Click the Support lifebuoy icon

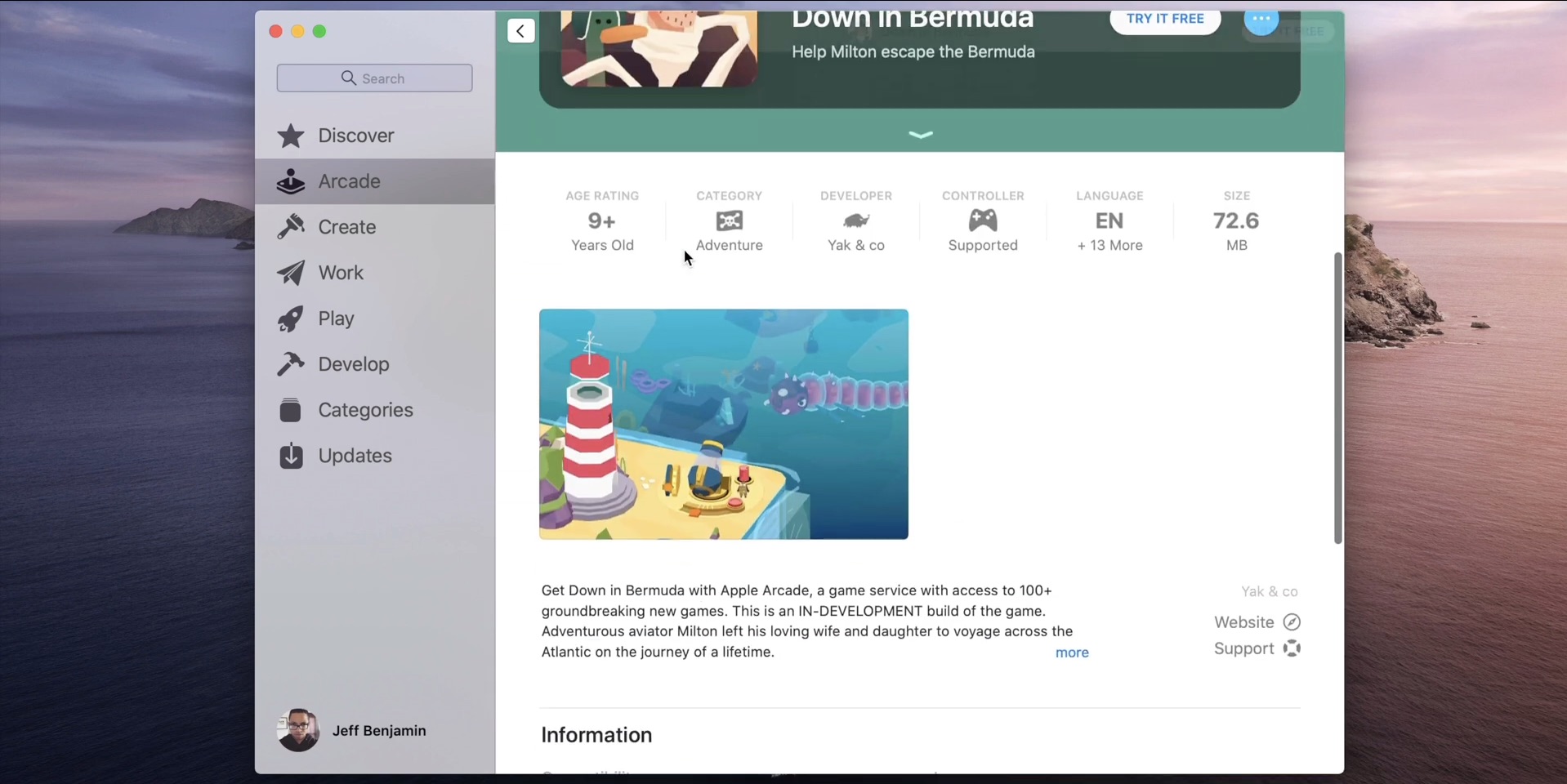1292,648
